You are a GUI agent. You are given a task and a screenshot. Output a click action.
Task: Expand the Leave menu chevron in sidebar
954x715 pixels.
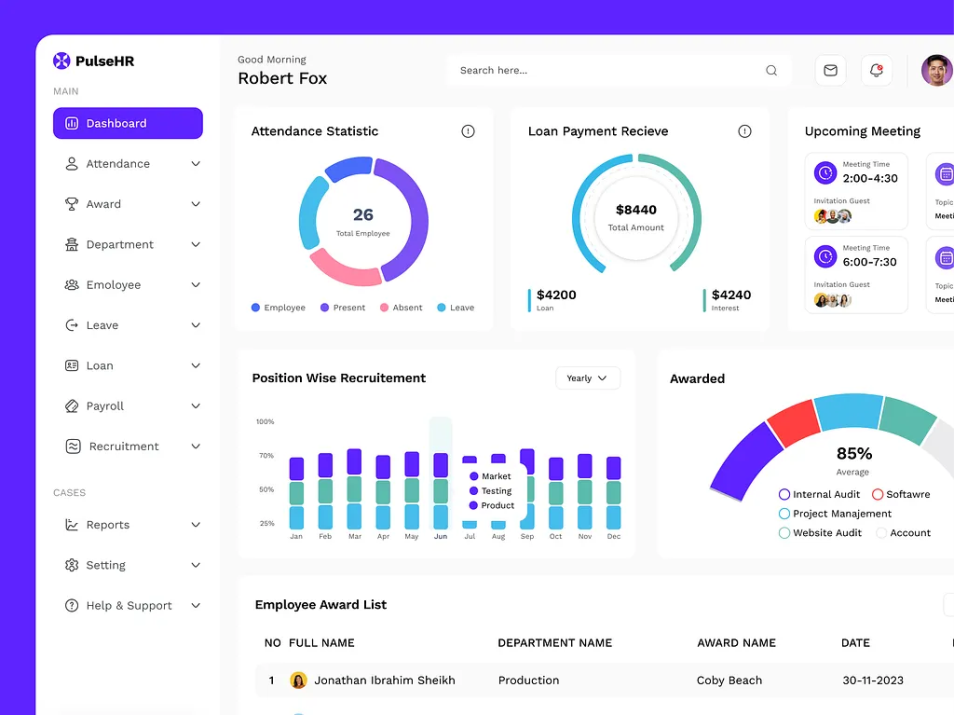pyautogui.click(x=196, y=325)
